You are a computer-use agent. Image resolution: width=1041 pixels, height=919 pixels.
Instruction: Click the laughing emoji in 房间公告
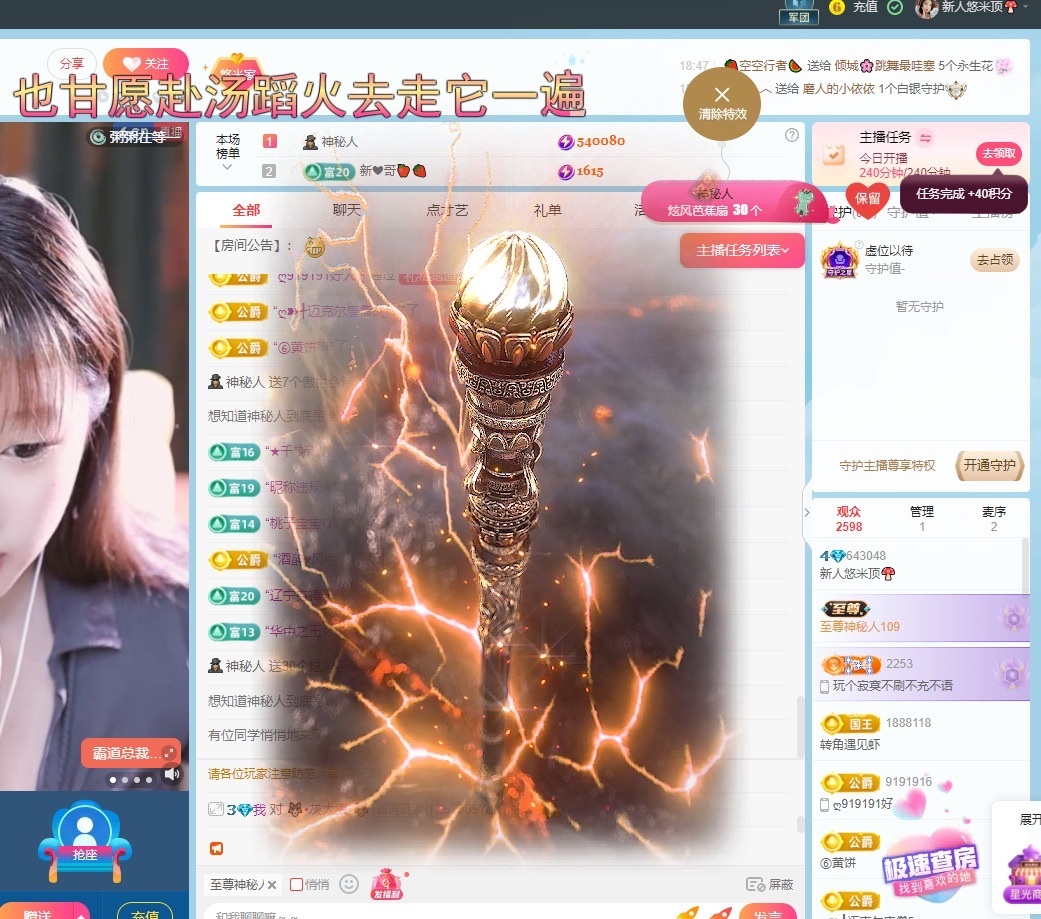coord(315,247)
